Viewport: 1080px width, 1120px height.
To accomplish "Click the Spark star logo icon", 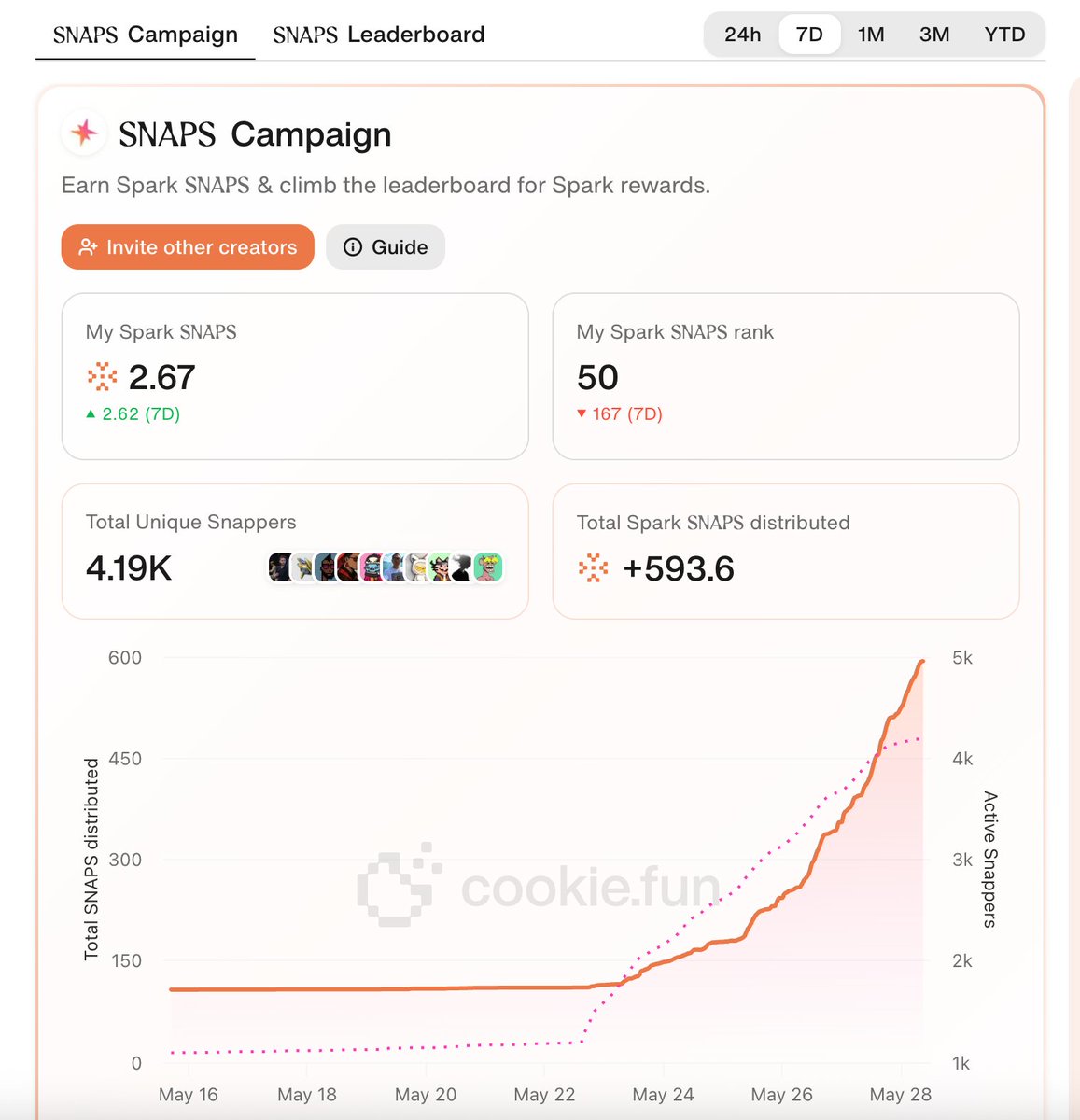I will click(x=84, y=133).
